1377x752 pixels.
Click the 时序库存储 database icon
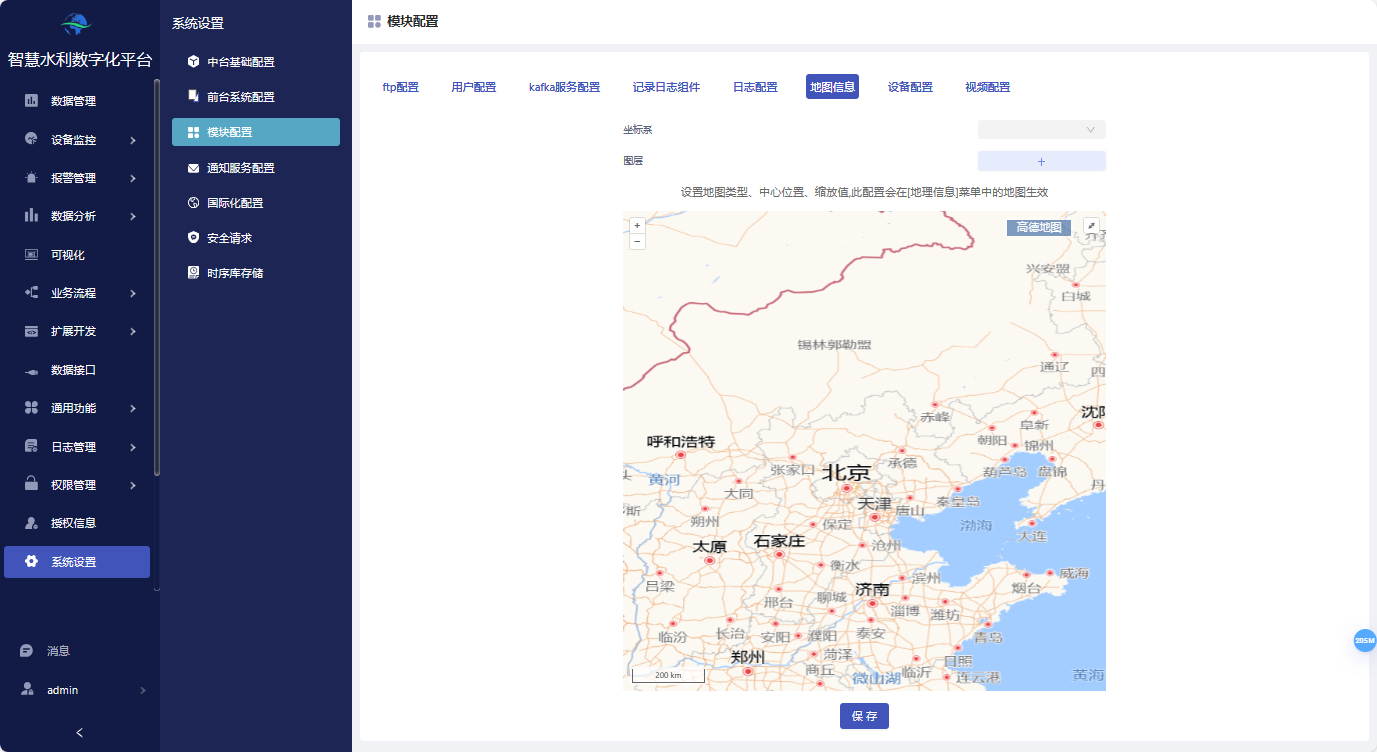point(193,273)
